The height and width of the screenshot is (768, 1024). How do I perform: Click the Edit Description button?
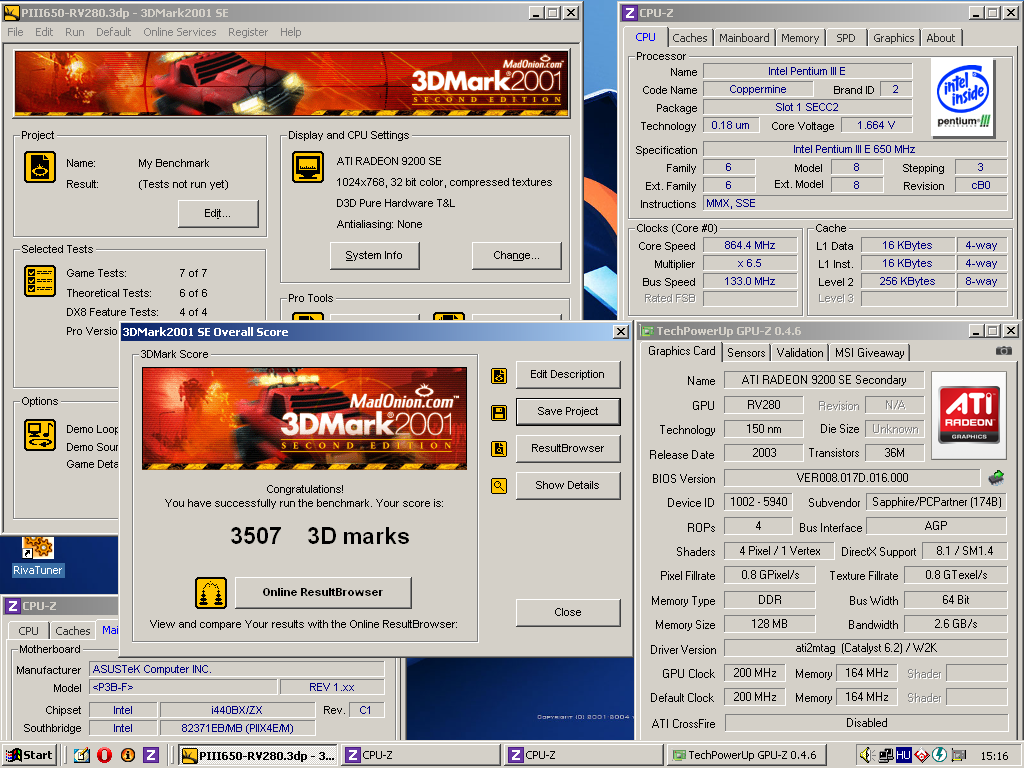tap(568, 374)
